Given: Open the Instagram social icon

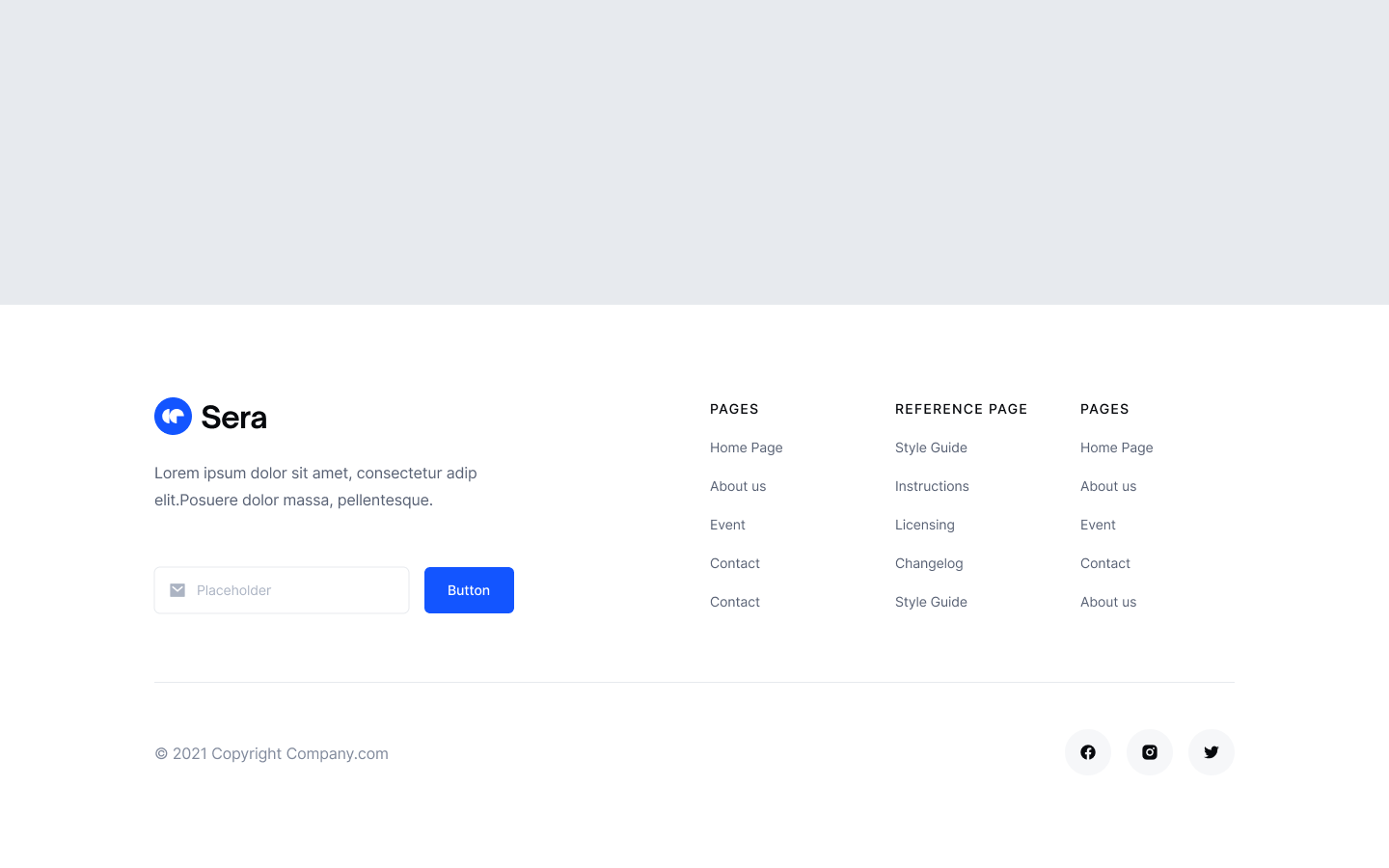Looking at the screenshot, I should [x=1150, y=751].
